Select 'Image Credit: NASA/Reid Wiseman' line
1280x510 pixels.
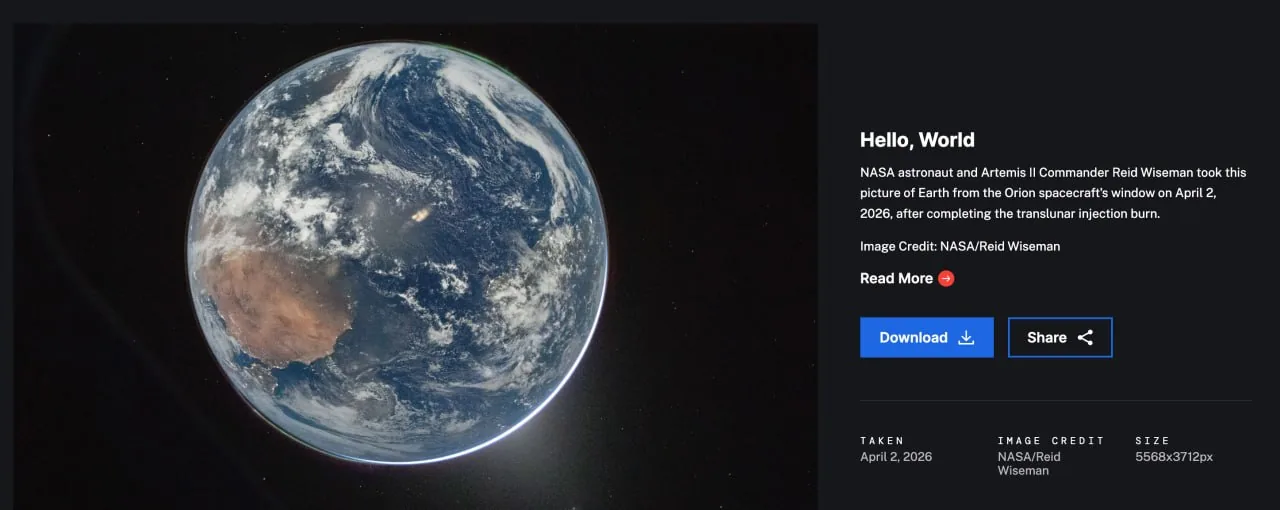pyautogui.click(x=960, y=246)
